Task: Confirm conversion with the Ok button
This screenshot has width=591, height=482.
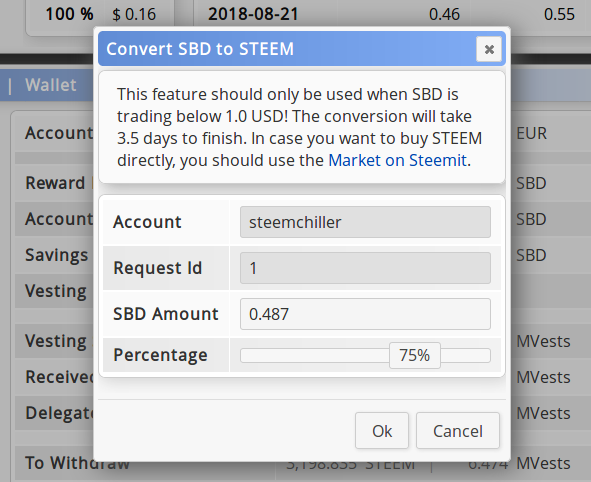Action: pos(382,431)
